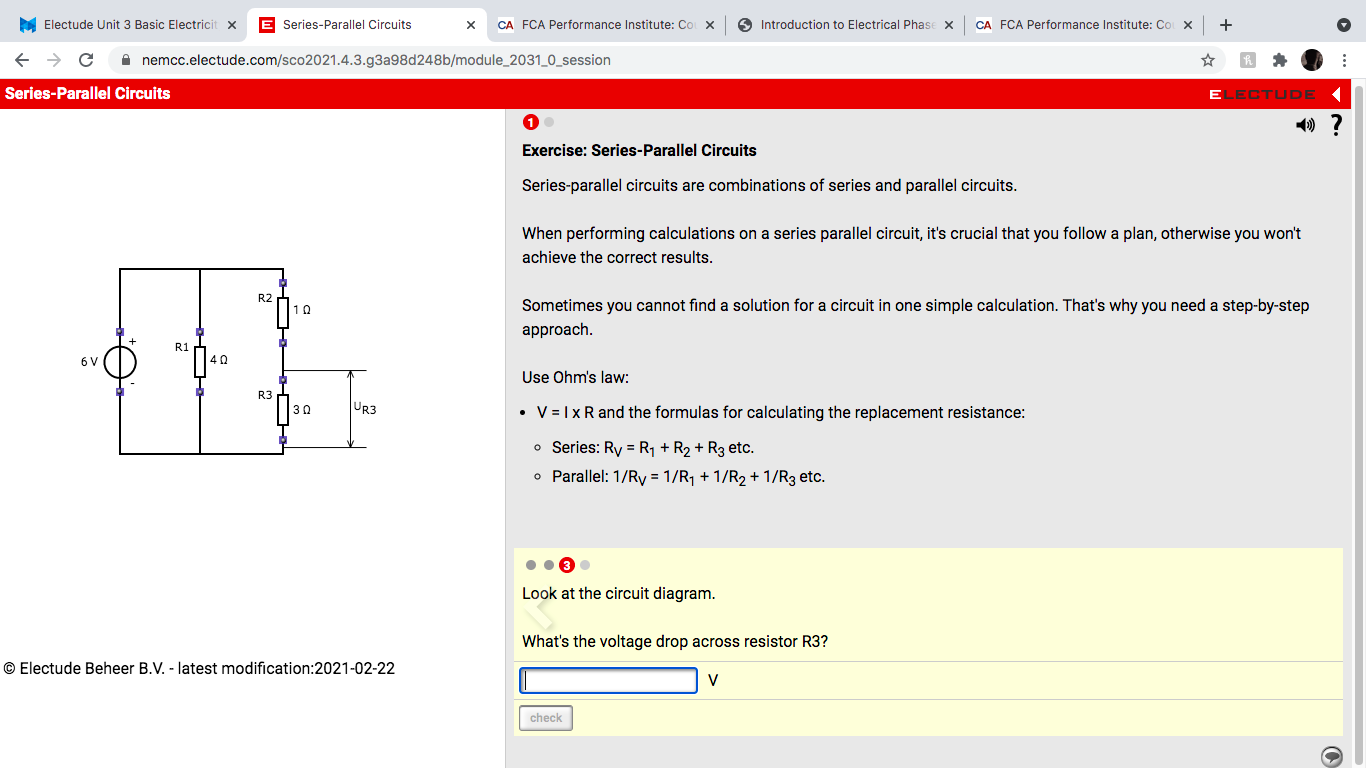Switch to the first FCA Performance Institute tab
1366x768 pixels.
click(605, 25)
